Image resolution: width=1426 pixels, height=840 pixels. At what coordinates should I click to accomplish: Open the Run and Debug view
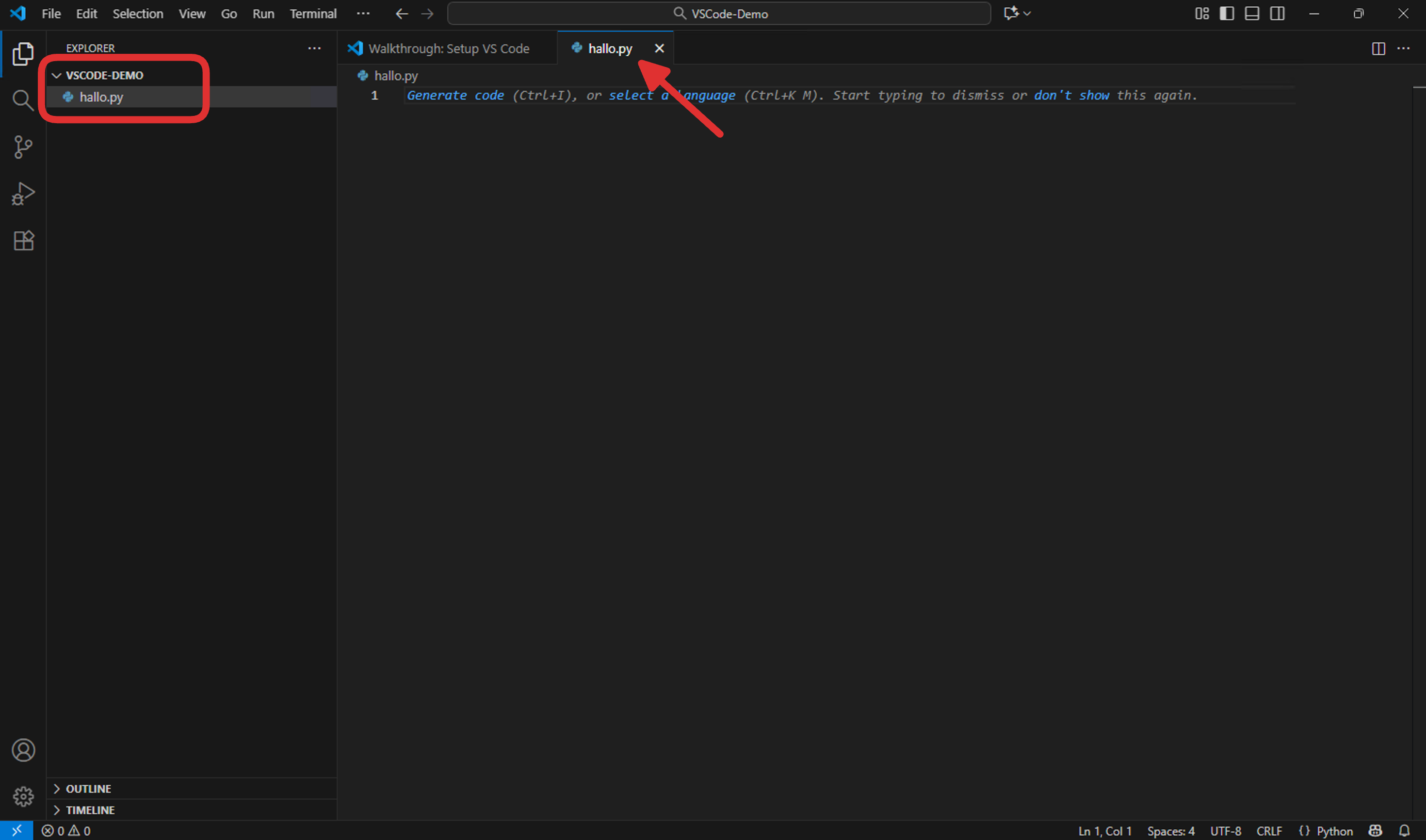[x=23, y=194]
